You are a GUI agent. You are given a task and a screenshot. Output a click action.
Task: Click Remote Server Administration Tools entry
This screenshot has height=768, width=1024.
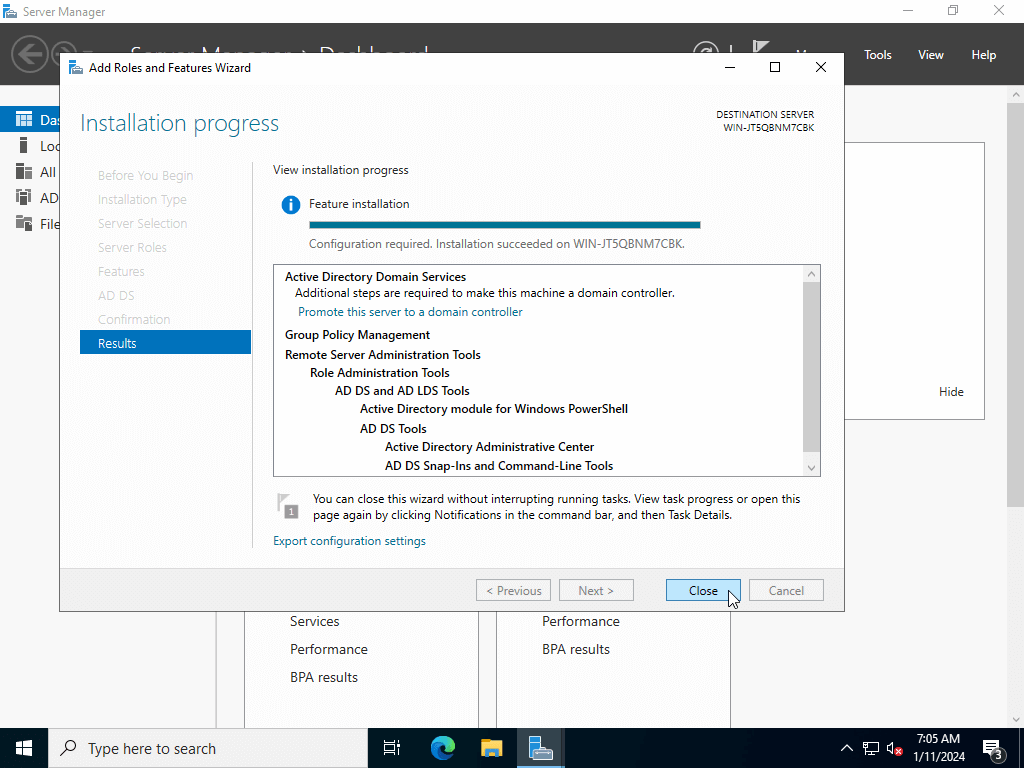383,355
